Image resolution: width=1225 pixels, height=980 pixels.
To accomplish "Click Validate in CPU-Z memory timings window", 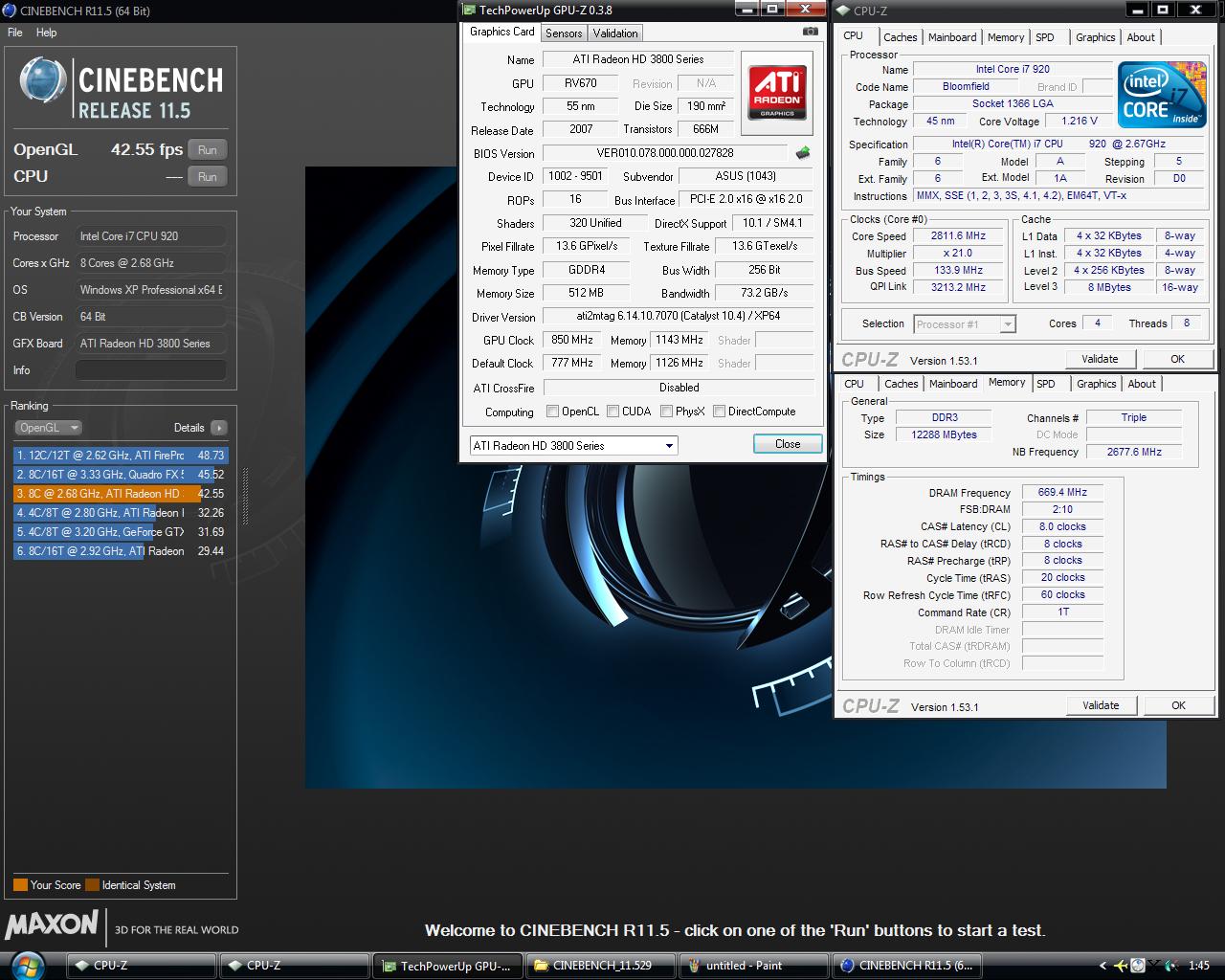I will tap(1101, 705).
